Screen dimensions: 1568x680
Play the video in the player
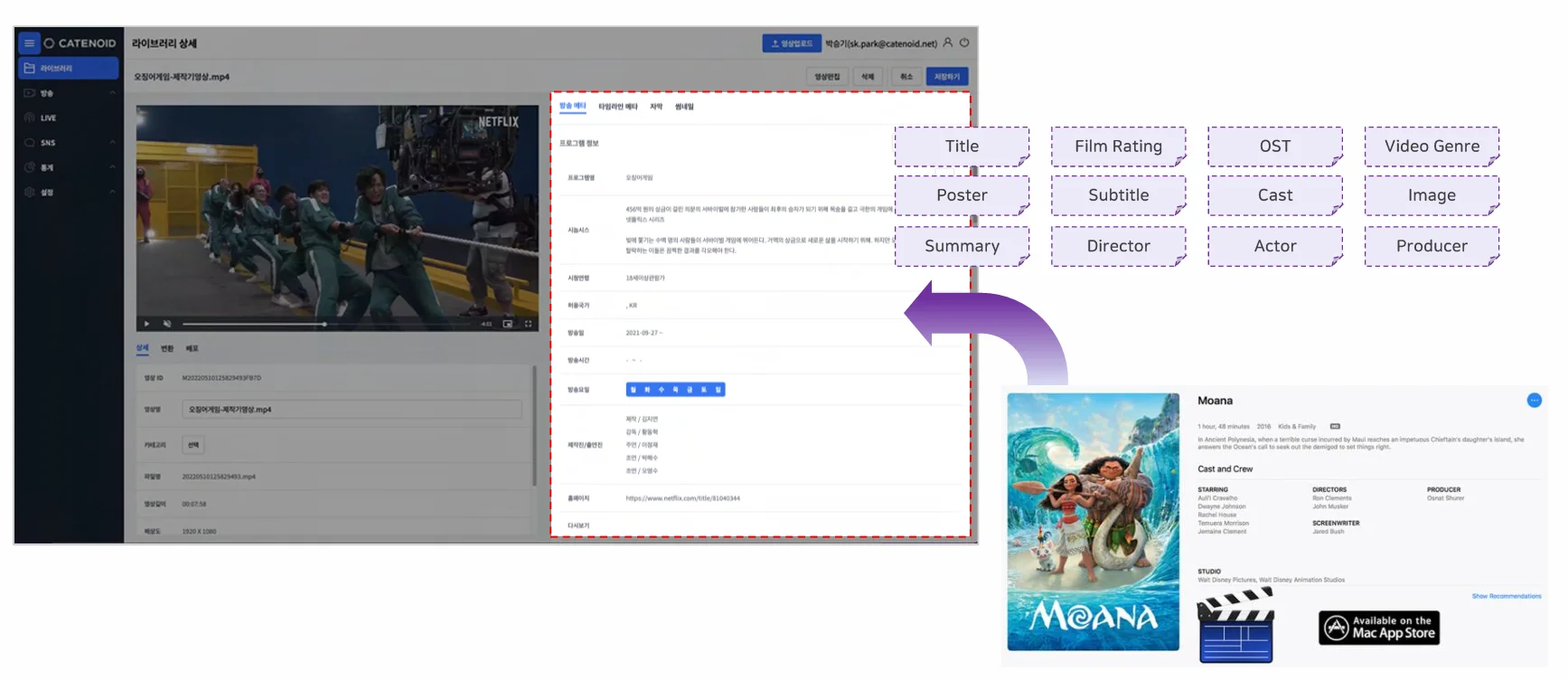coord(147,324)
